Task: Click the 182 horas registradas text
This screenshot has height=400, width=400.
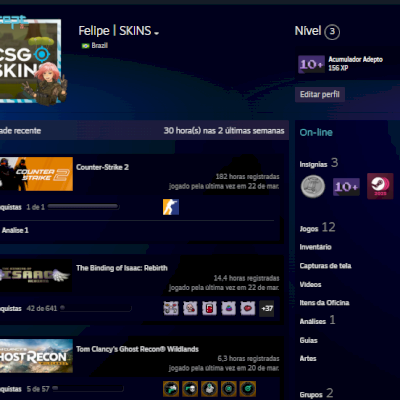Action: [247, 176]
